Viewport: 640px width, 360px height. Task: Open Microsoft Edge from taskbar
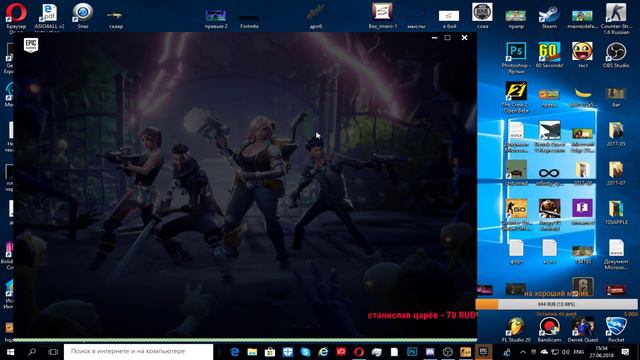point(235,352)
